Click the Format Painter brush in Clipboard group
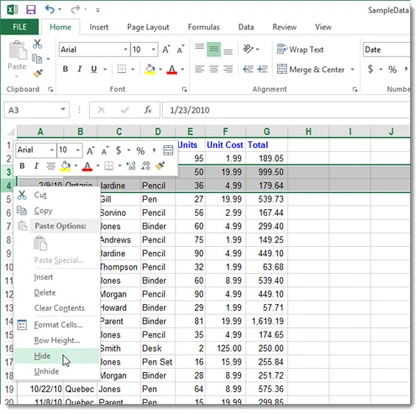Screen dimensions: 420x414 tap(38, 73)
